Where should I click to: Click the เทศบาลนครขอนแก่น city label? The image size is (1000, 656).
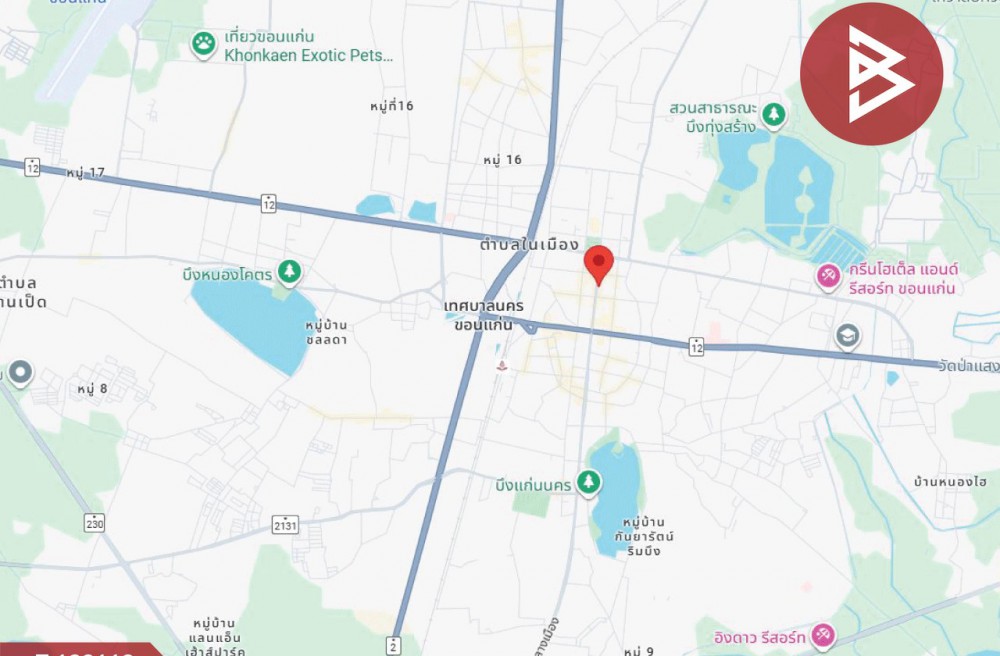pos(483,315)
